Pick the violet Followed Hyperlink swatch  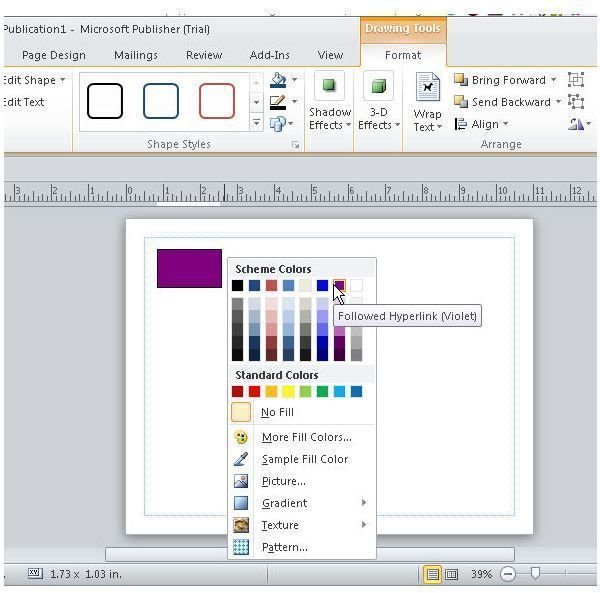(339, 285)
